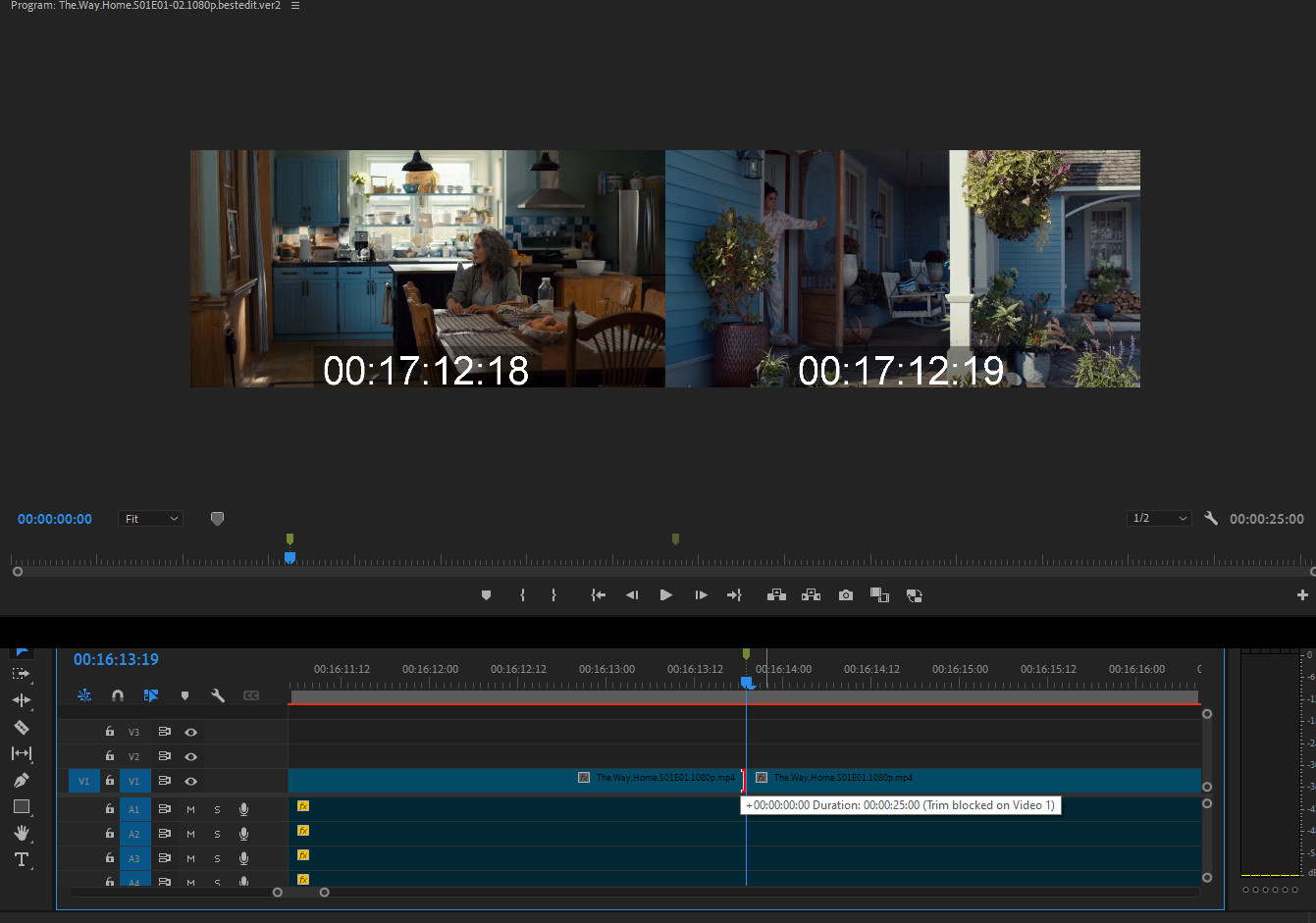This screenshot has width=1316, height=923.
Task: Click the Mark In button
Action: point(522,595)
